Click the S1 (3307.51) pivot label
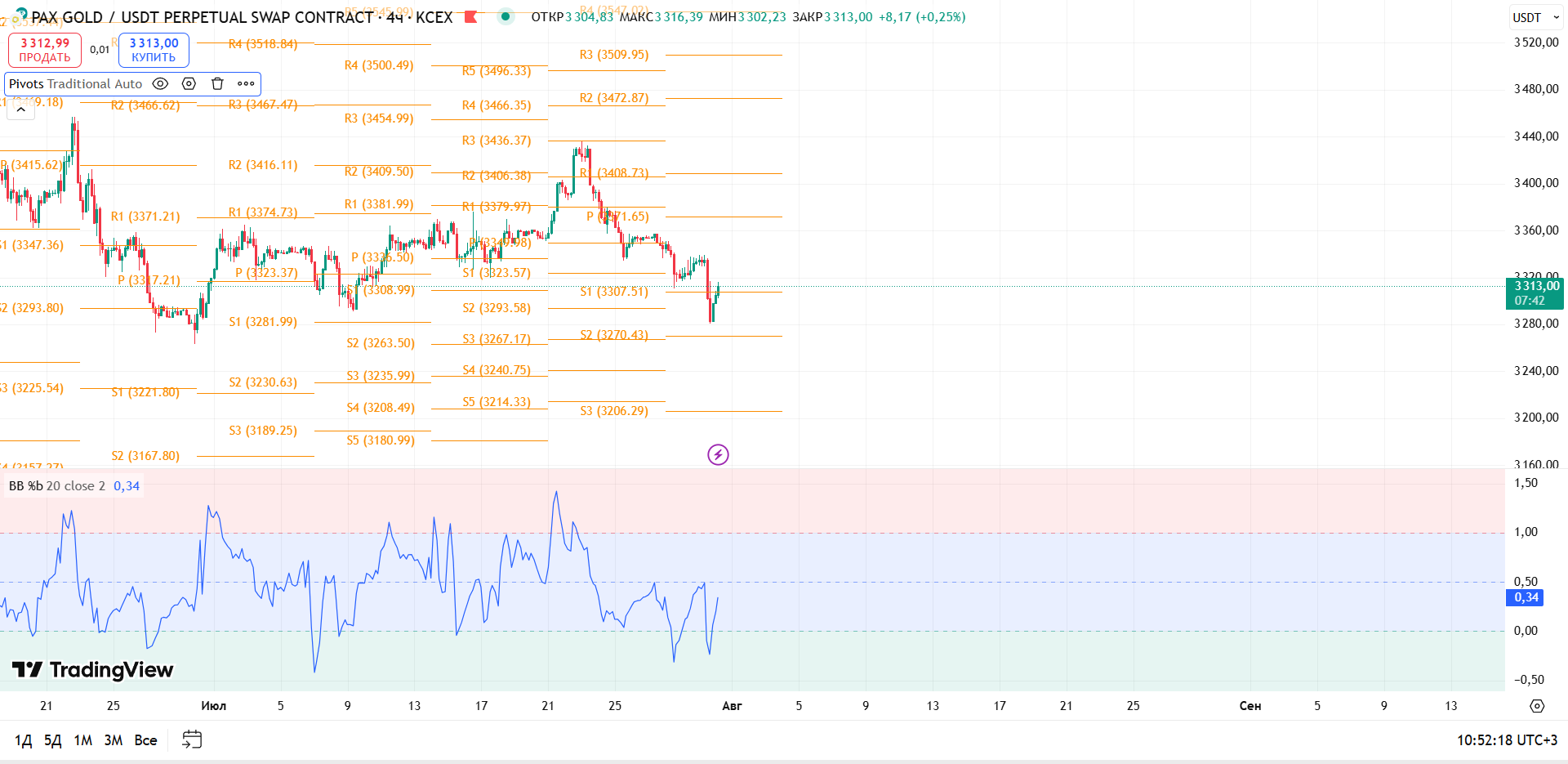The height and width of the screenshot is (764, 1568). click(x=614, y=292)
